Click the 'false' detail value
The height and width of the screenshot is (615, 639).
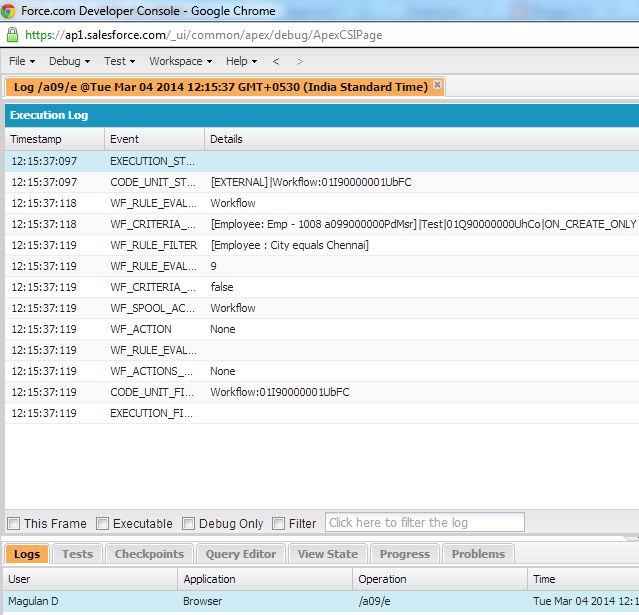pos(222,287)
